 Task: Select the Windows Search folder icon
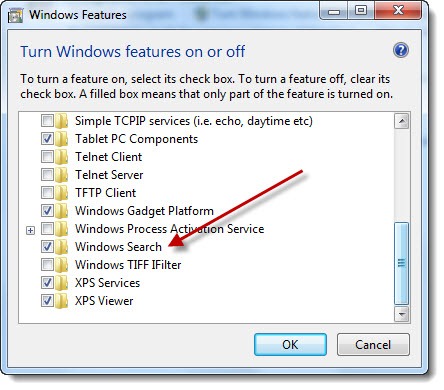(61, 247)
